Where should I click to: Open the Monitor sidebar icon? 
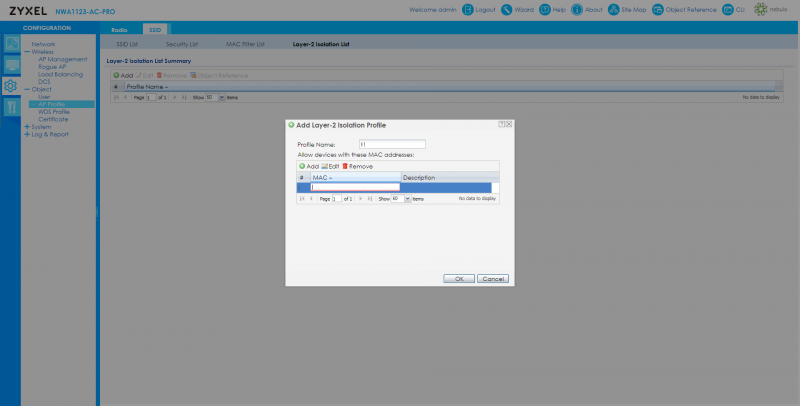pos(12,65)
